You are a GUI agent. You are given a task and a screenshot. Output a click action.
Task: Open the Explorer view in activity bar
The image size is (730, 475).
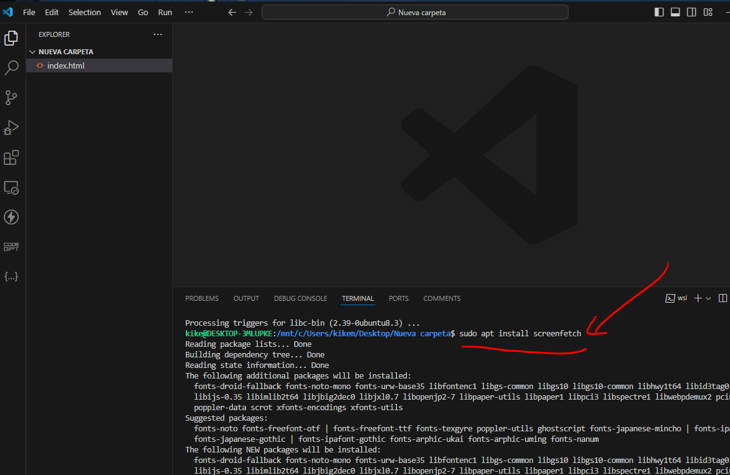pyautogui.click(x=12, y=38)
